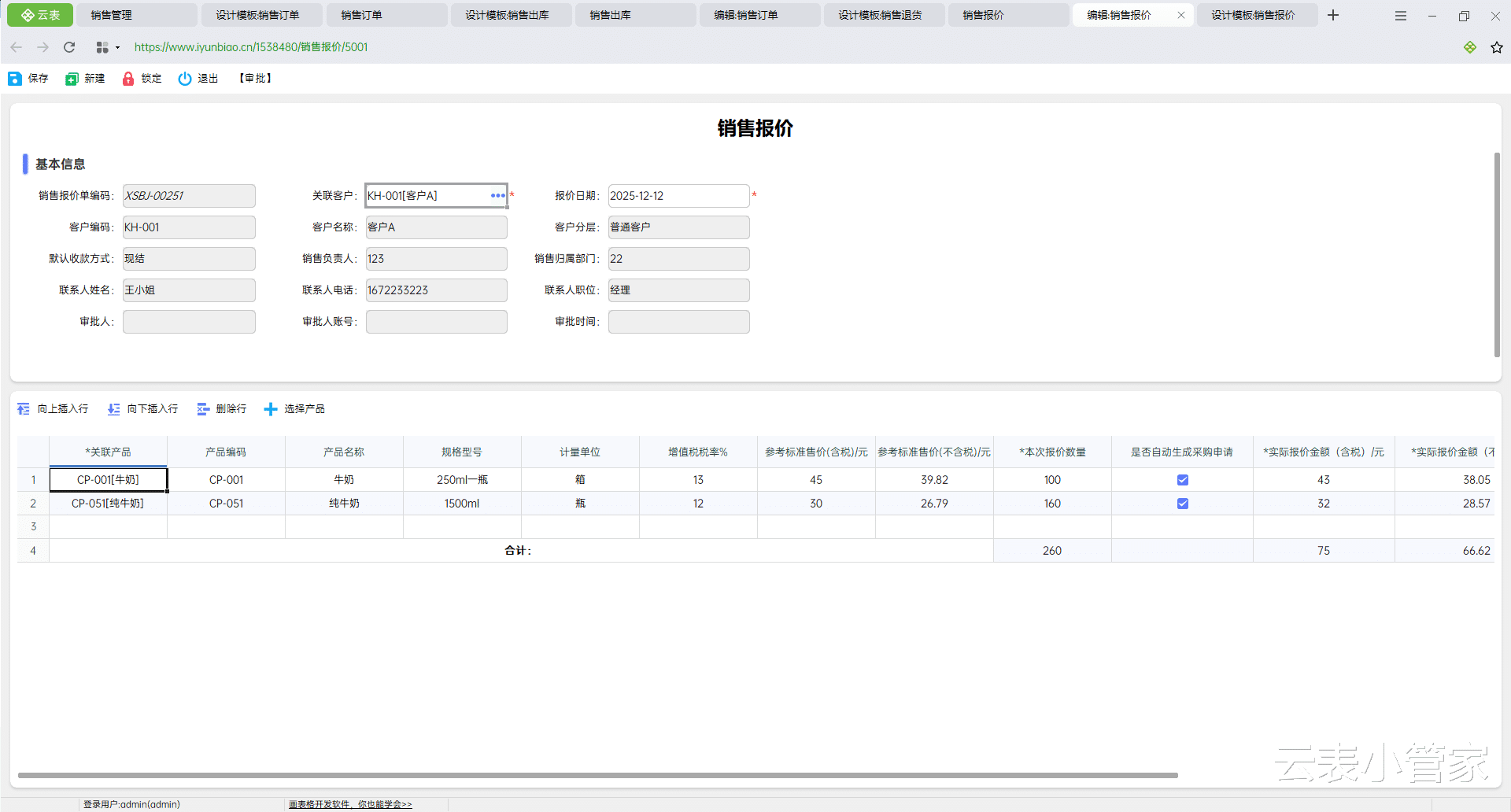Select the 250ml一瓶 specification cell
The image size is (1511, 812).
tap(462, 480)
